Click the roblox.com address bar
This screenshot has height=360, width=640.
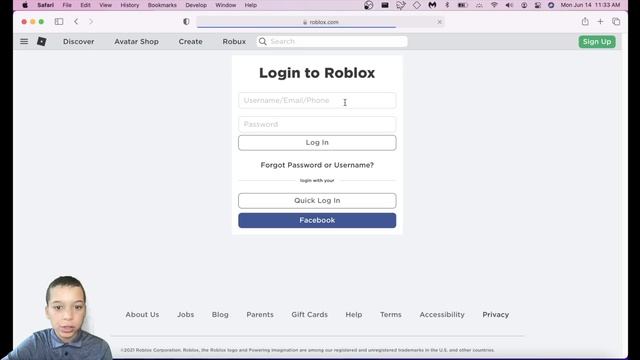(320, 22)
